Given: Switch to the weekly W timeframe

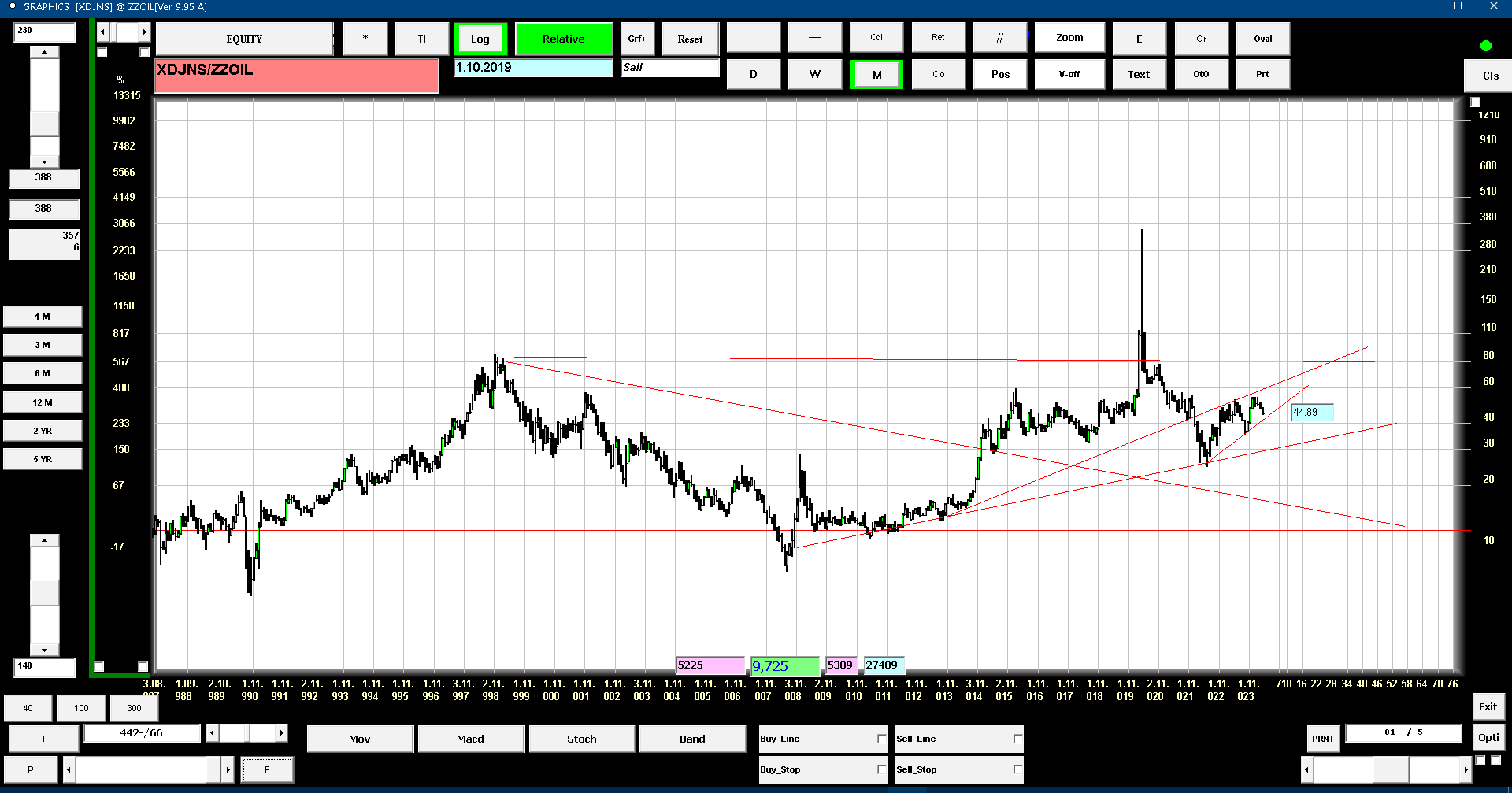Looking at the screenshot, I should [815, 74].
